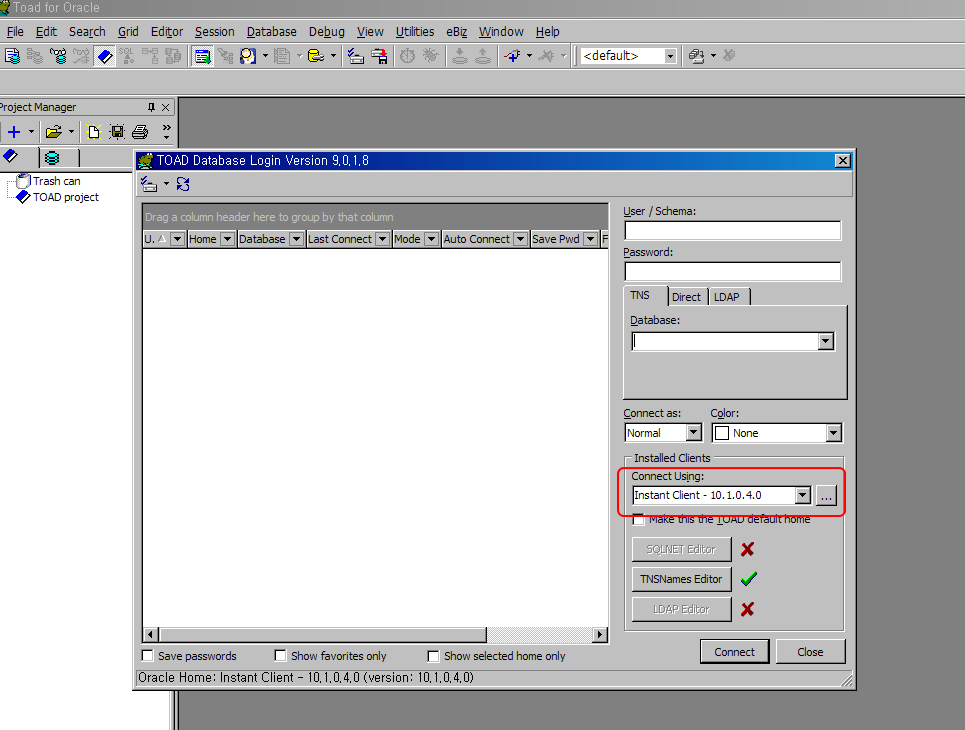Click the User / Schema input field
The image size is (965, 730).
point(732,230)
